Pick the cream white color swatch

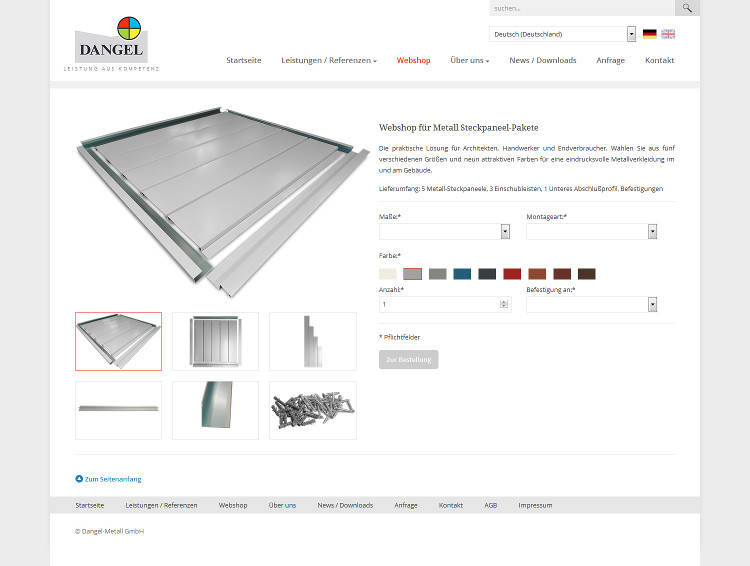point(387,274)
